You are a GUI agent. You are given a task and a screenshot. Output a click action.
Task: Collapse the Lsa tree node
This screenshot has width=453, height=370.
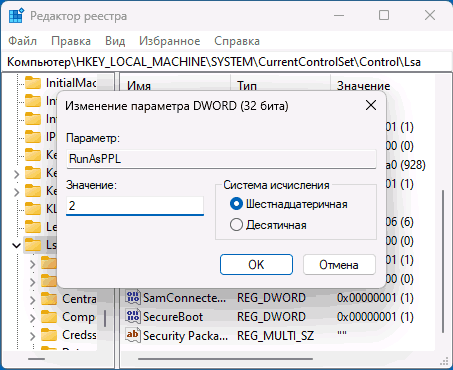coord(16,245)
